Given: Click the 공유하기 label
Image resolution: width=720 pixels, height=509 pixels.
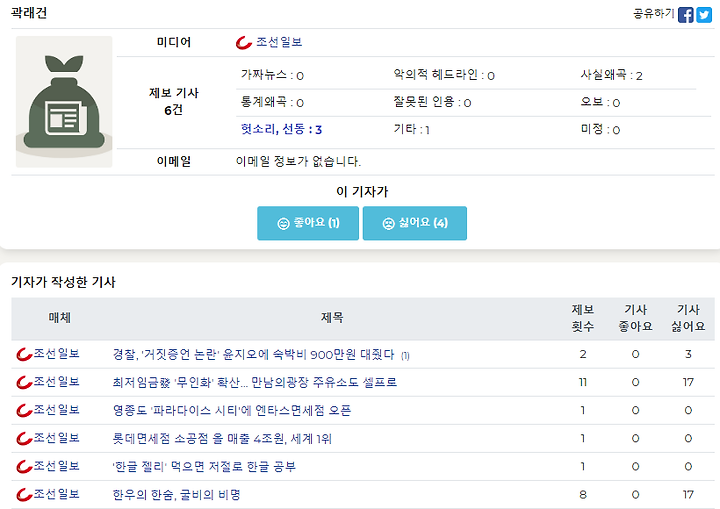Looking at the screenshot, I should point(653,14).
